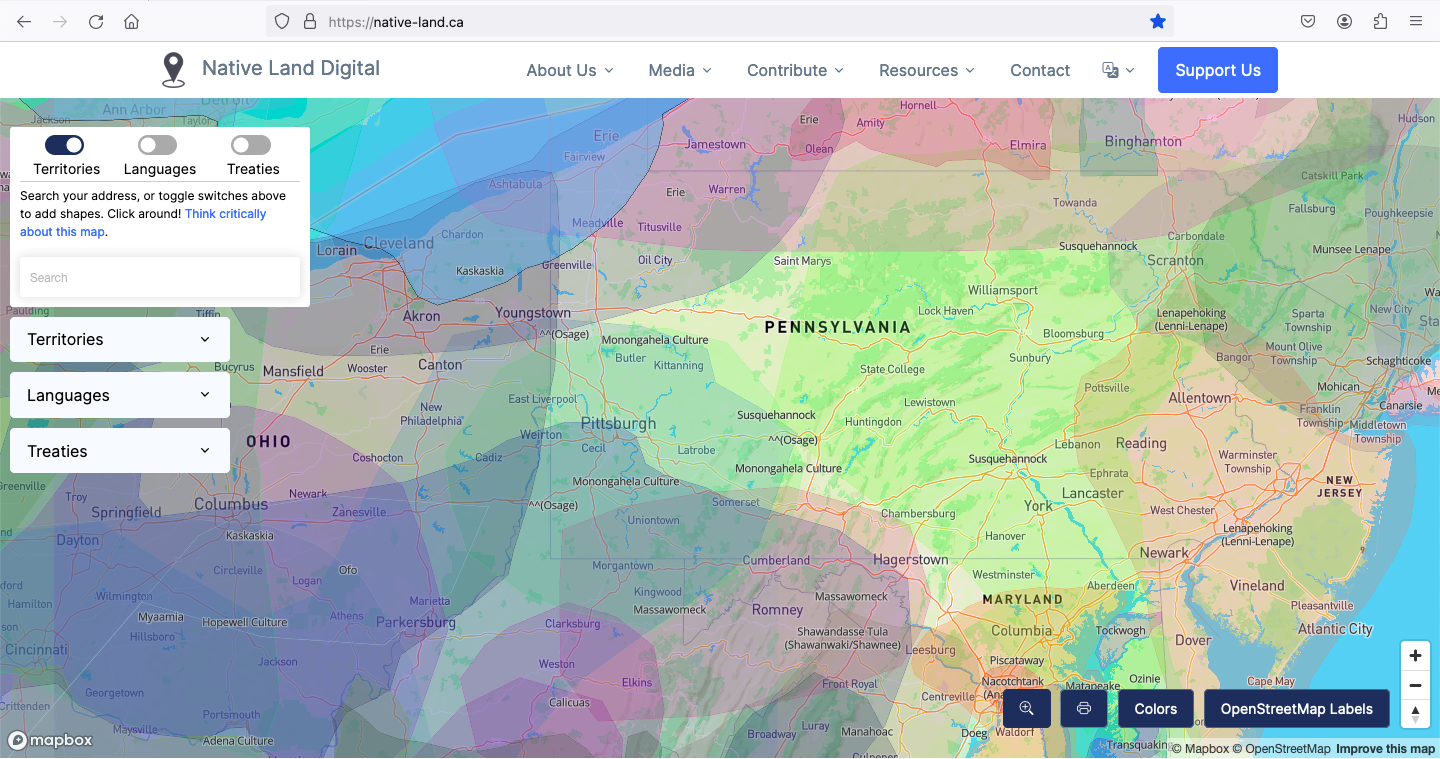1440x759 pixels.
Task: Zoom out on the map
Action: tap(1415, 686)
